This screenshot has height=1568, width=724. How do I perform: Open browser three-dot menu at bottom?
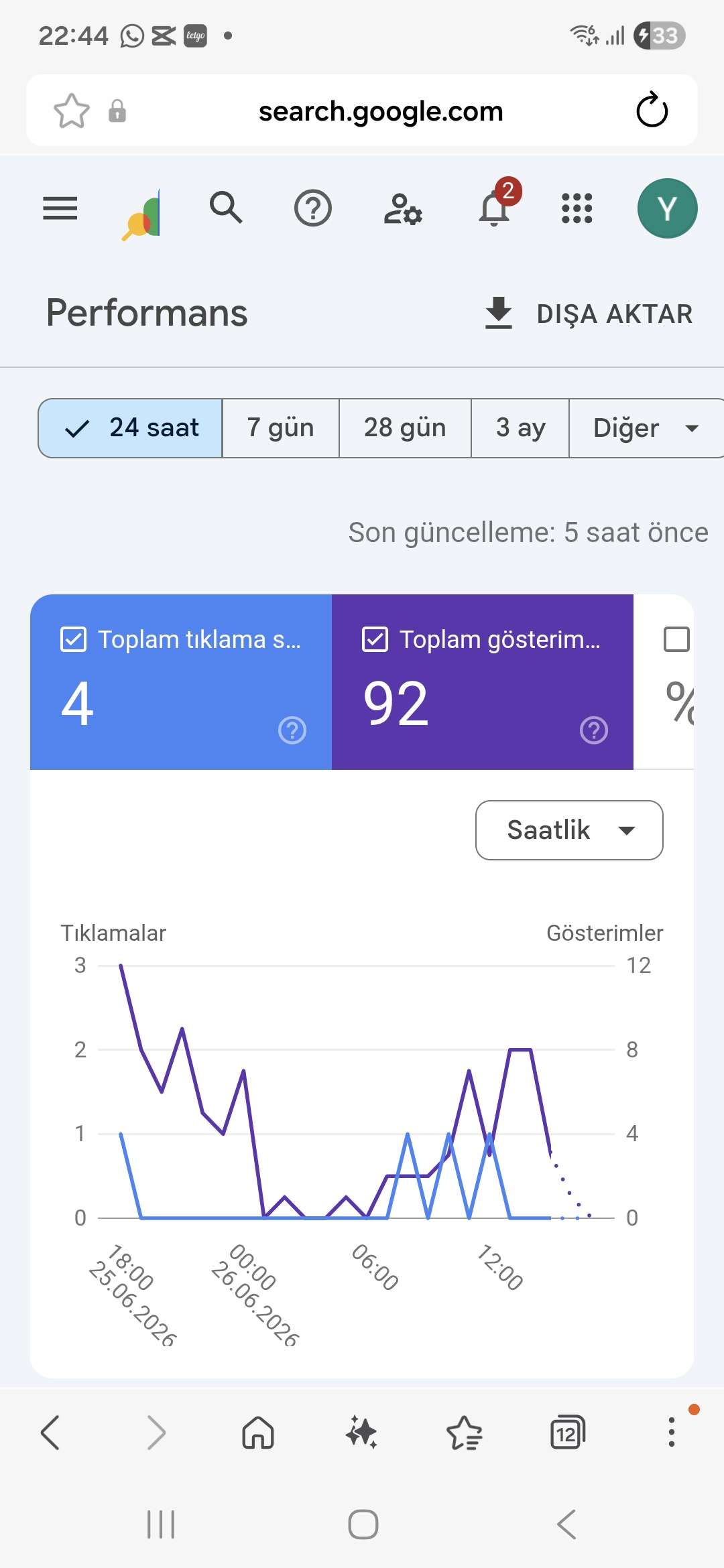click(671, 1433)
